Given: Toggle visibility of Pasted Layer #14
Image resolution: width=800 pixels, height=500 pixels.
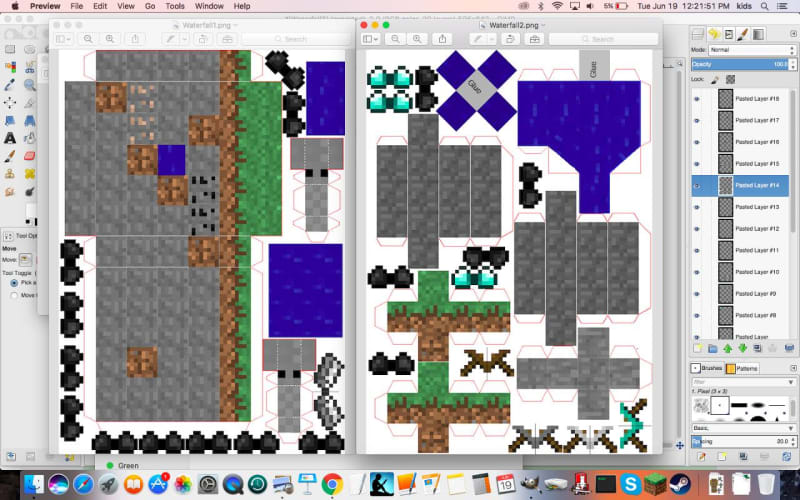Looking at the screenshot, I should [x=696, y=186].
